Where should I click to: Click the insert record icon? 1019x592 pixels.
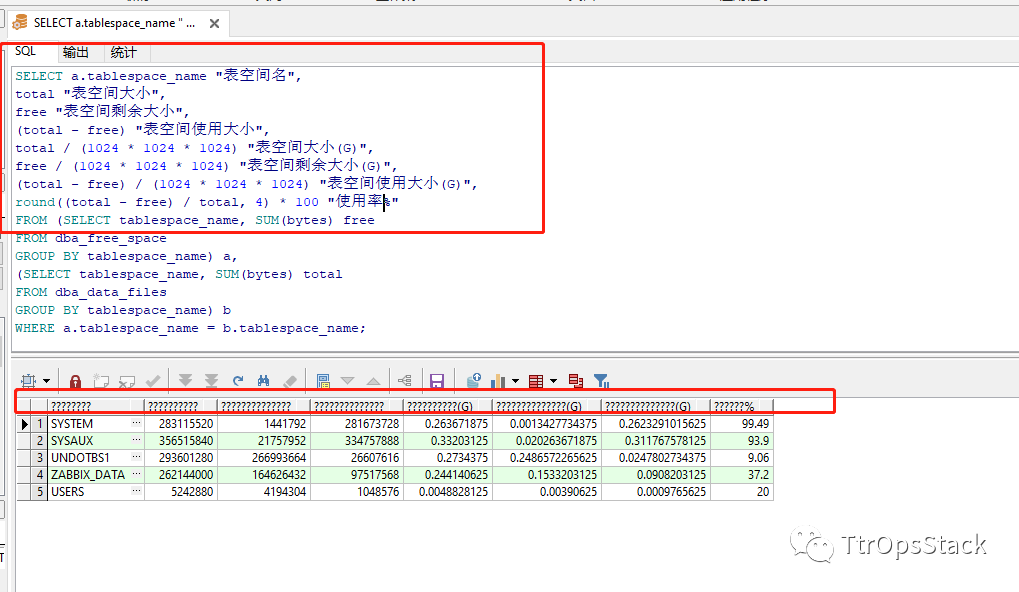click(x=101, y=381)
